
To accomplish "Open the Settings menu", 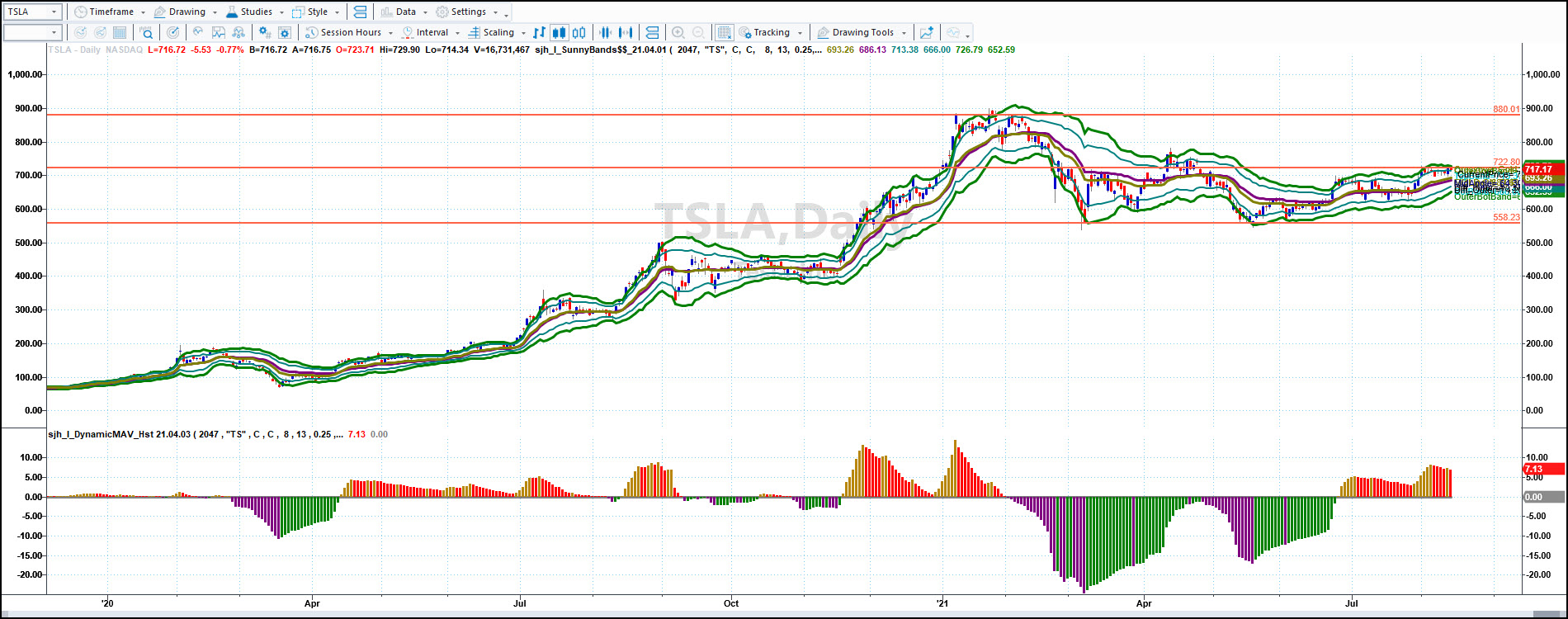I will pyautogui.click(x=467, y=12).
